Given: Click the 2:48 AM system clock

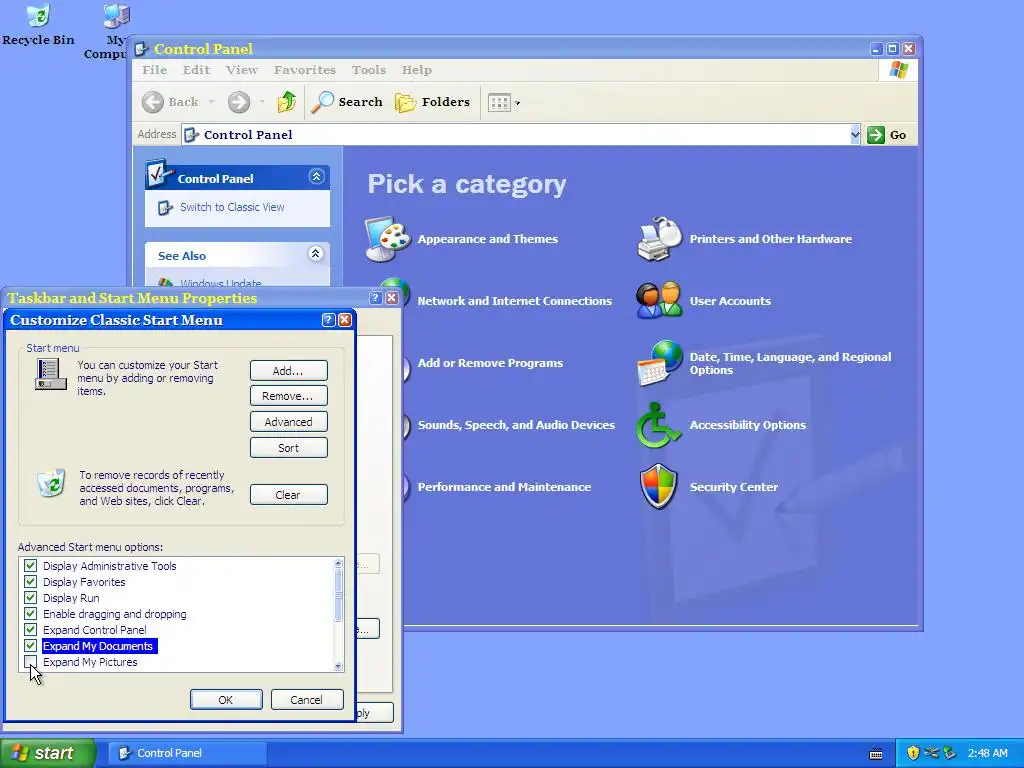Looking at the screenshot, I should [x=987, y=753].
